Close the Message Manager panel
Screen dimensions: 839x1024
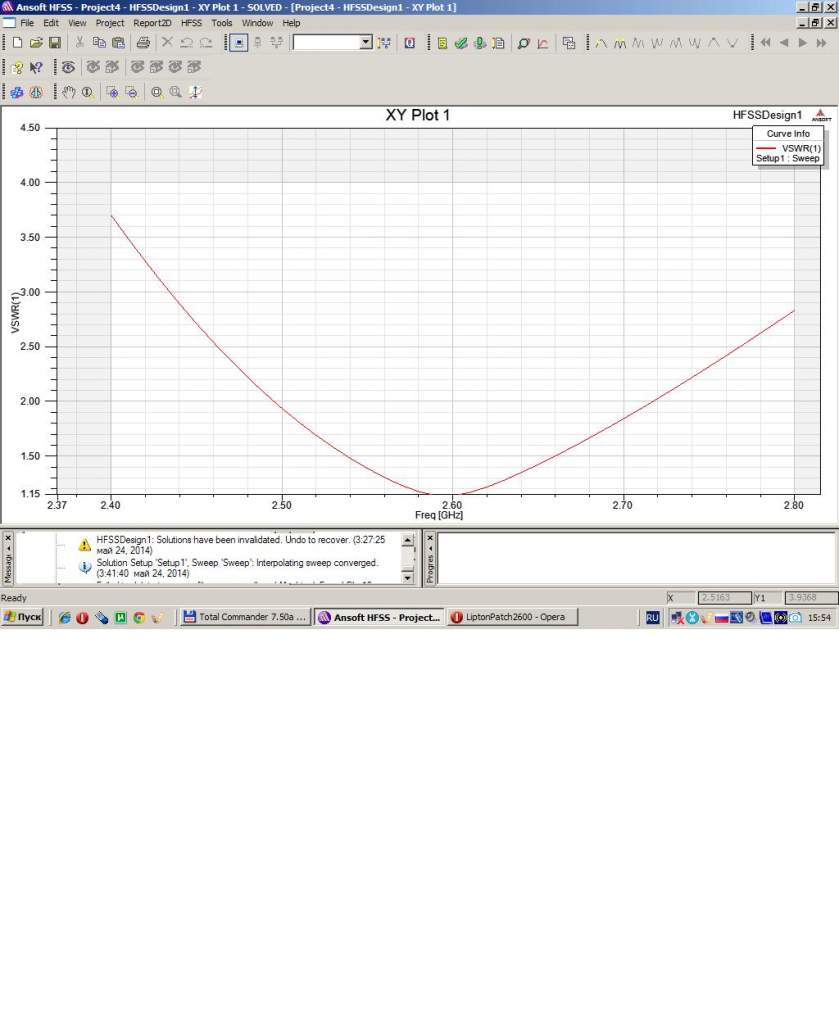8,538
